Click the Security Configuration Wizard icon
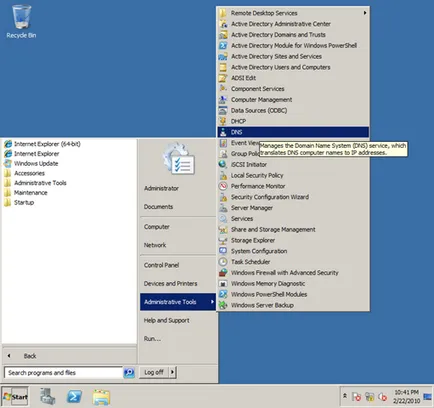The image size is (434, 408). 223,197
